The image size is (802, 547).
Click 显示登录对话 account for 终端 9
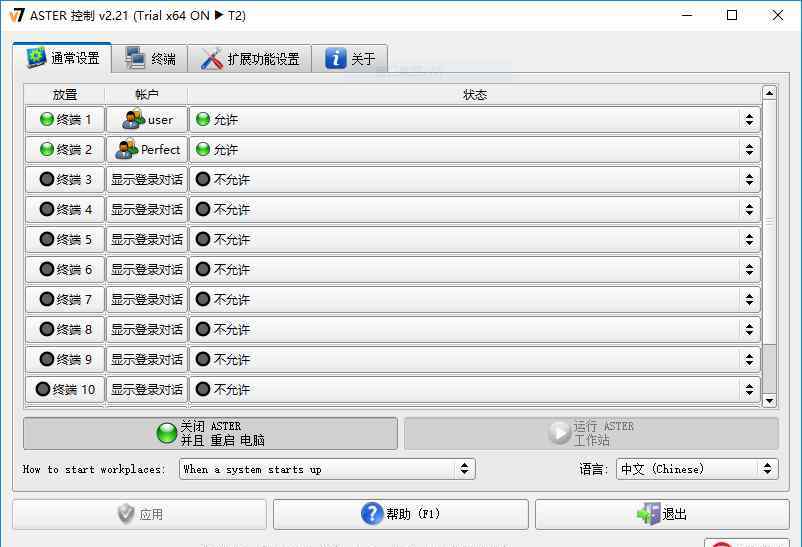[147, 359]
